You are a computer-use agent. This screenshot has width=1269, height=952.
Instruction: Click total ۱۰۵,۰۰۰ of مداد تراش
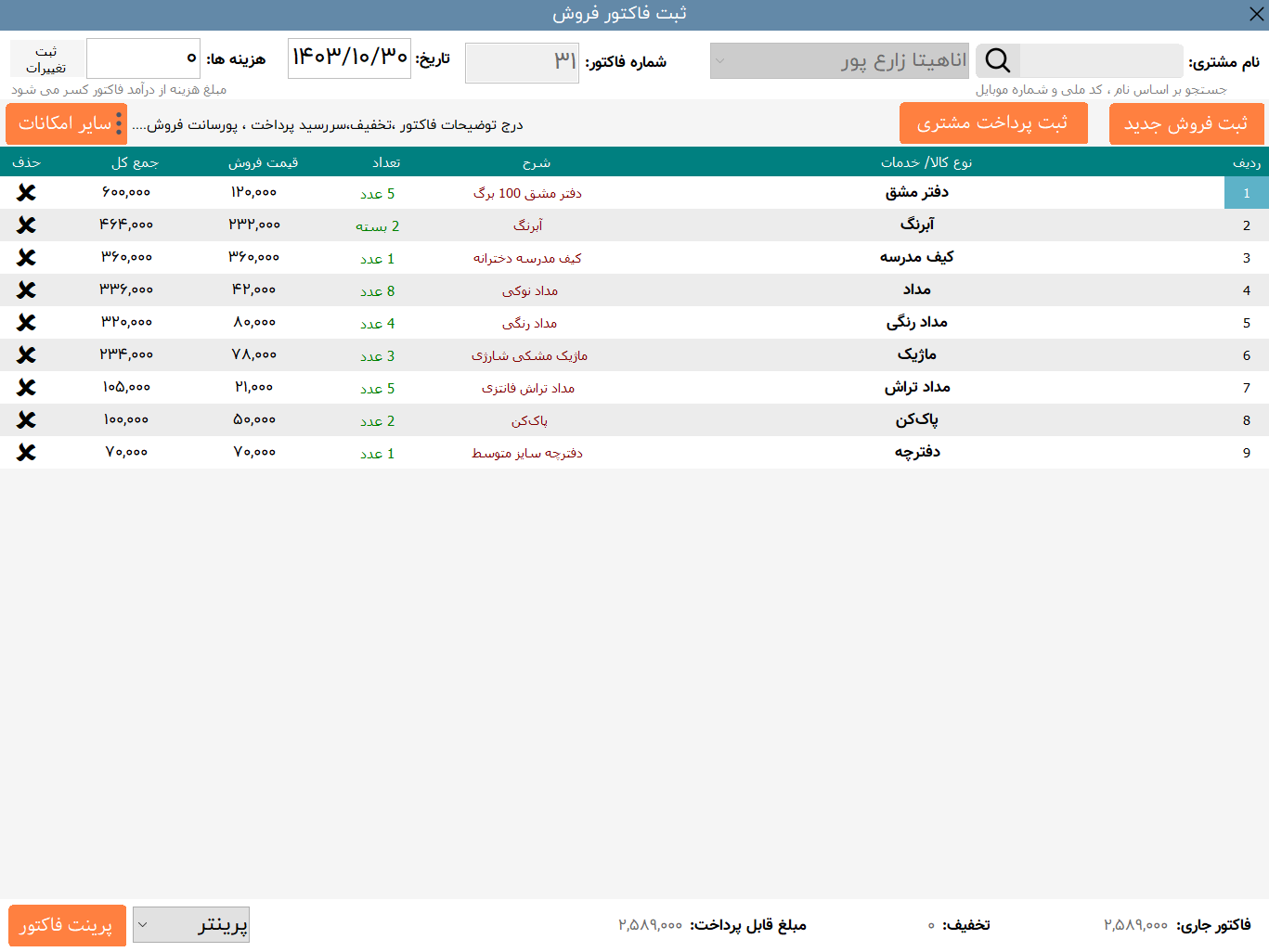(x=126, y=387)
